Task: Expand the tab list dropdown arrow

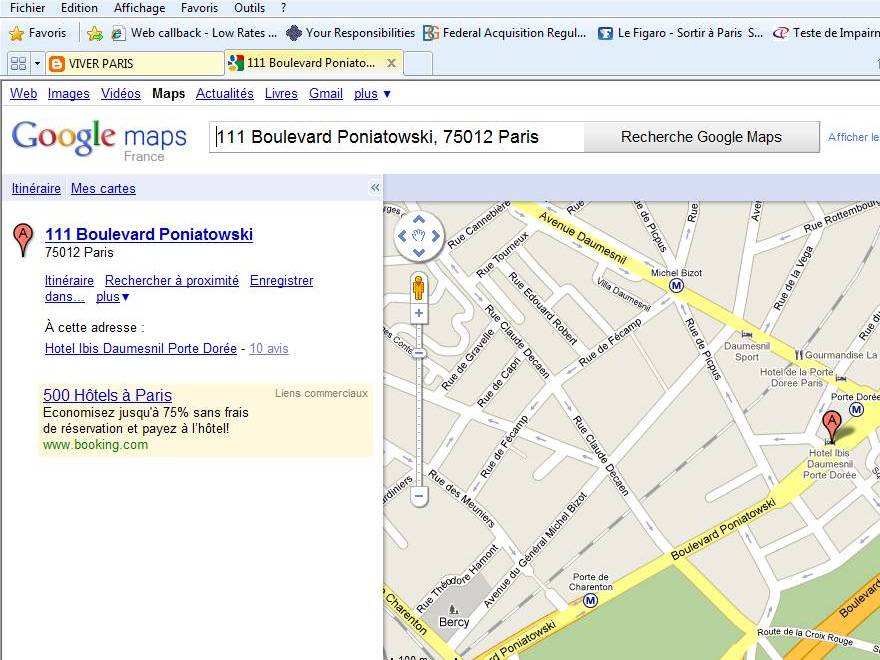Action: pos(37,63)
